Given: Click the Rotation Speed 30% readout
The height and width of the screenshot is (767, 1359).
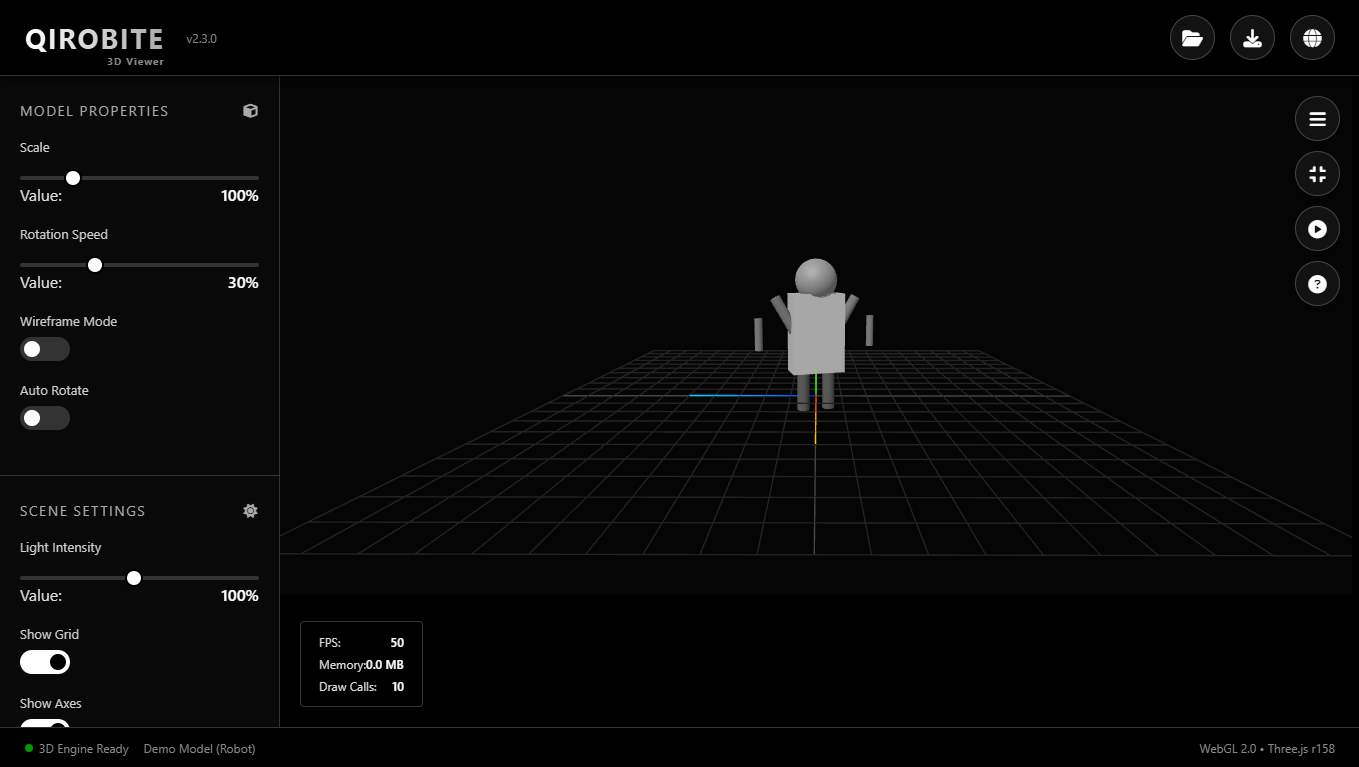Looking at the screenshot, I should click(x=243, y=283).
